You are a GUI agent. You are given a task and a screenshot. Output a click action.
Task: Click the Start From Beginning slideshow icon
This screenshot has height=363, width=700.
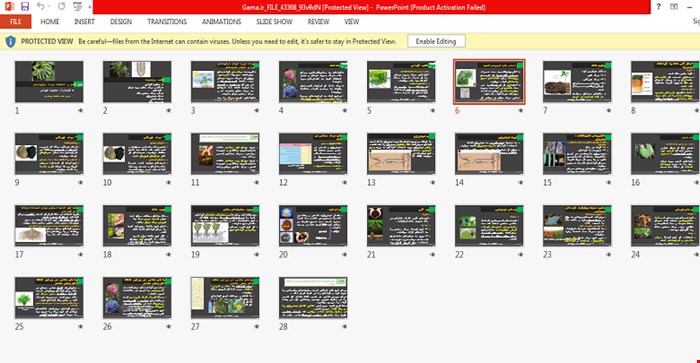77,7
